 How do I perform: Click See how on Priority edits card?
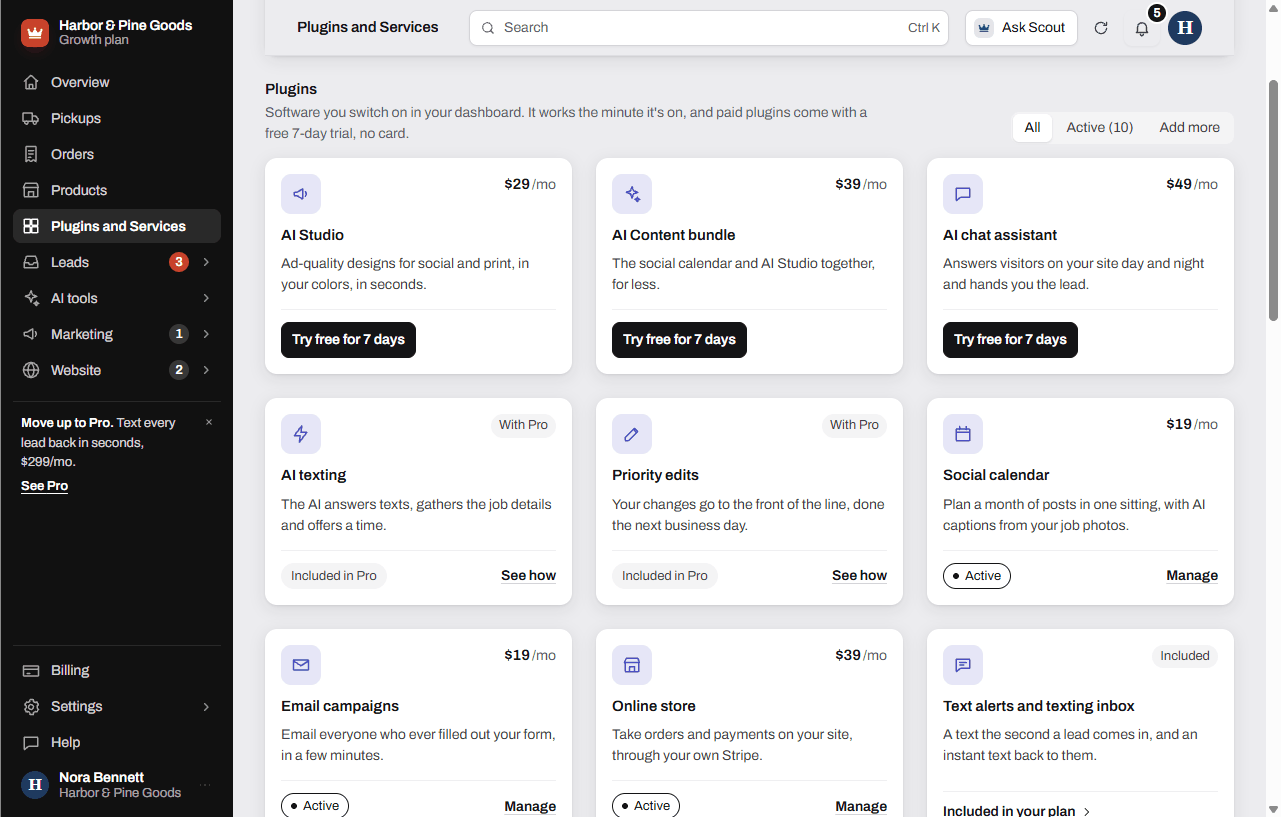(x=860, y=576)
